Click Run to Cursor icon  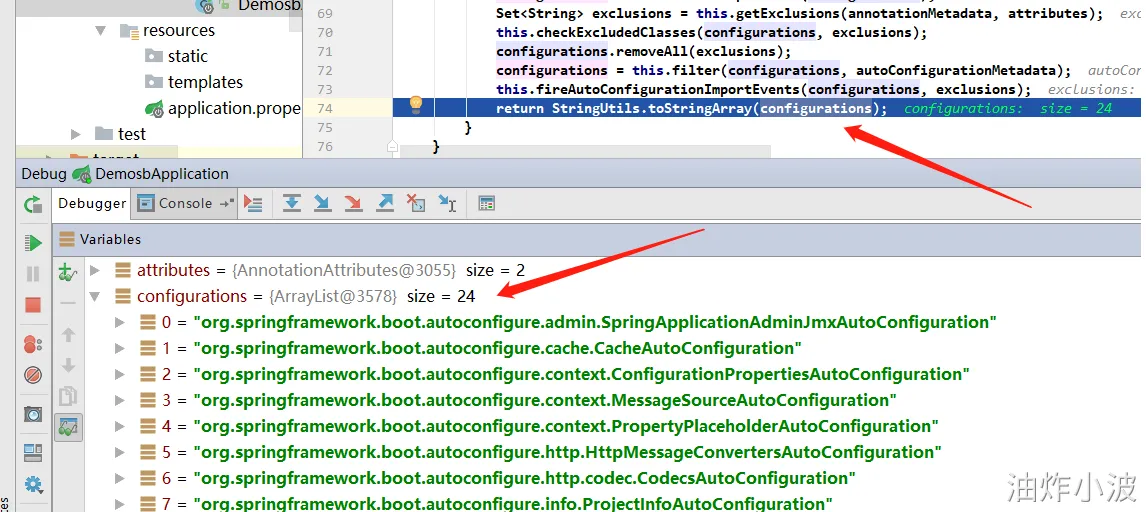point(447,204)
